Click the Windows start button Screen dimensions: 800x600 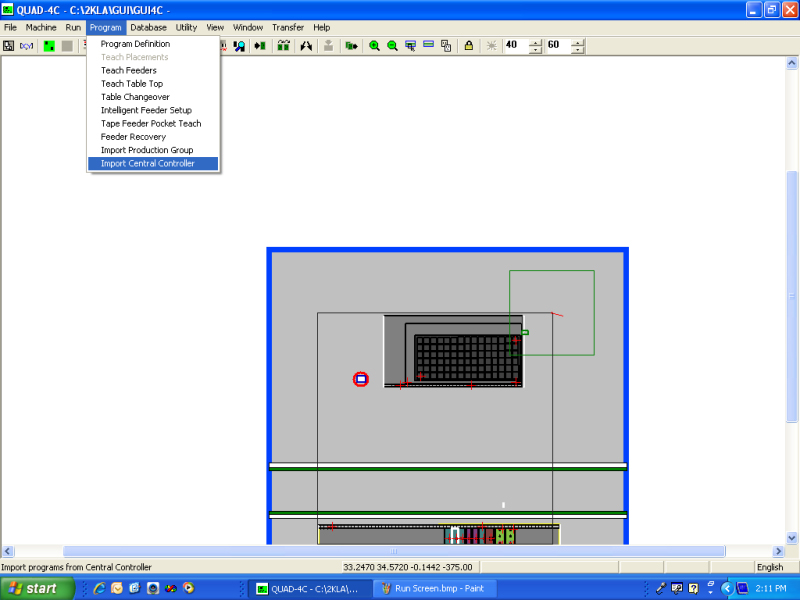coord(37,588)
